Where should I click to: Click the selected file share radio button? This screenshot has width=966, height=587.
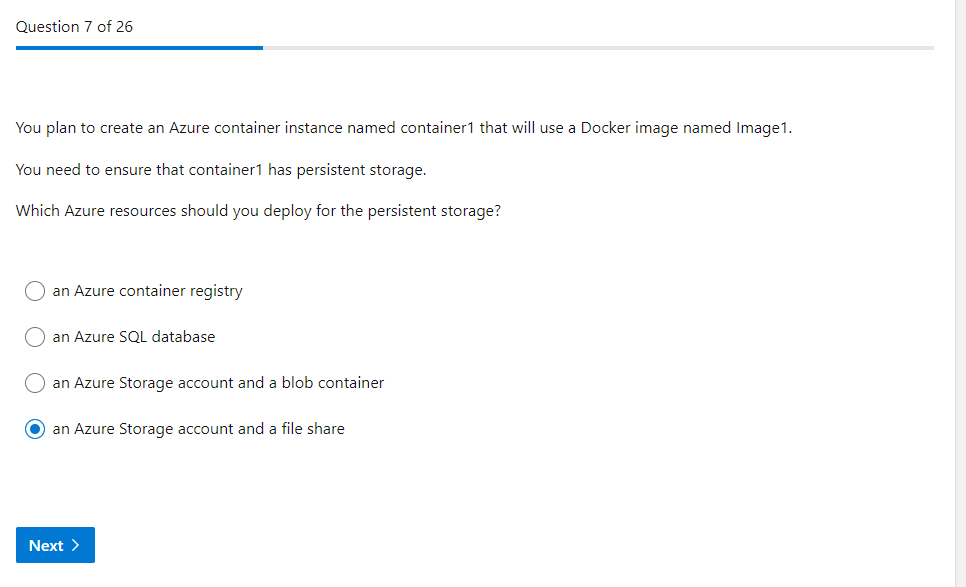coord(35,429)
